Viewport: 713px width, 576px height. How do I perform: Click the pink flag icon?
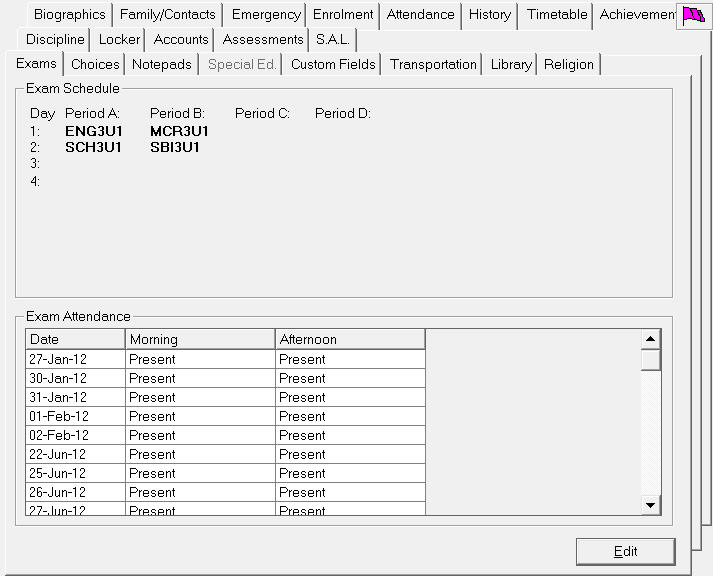coord(692,15)
